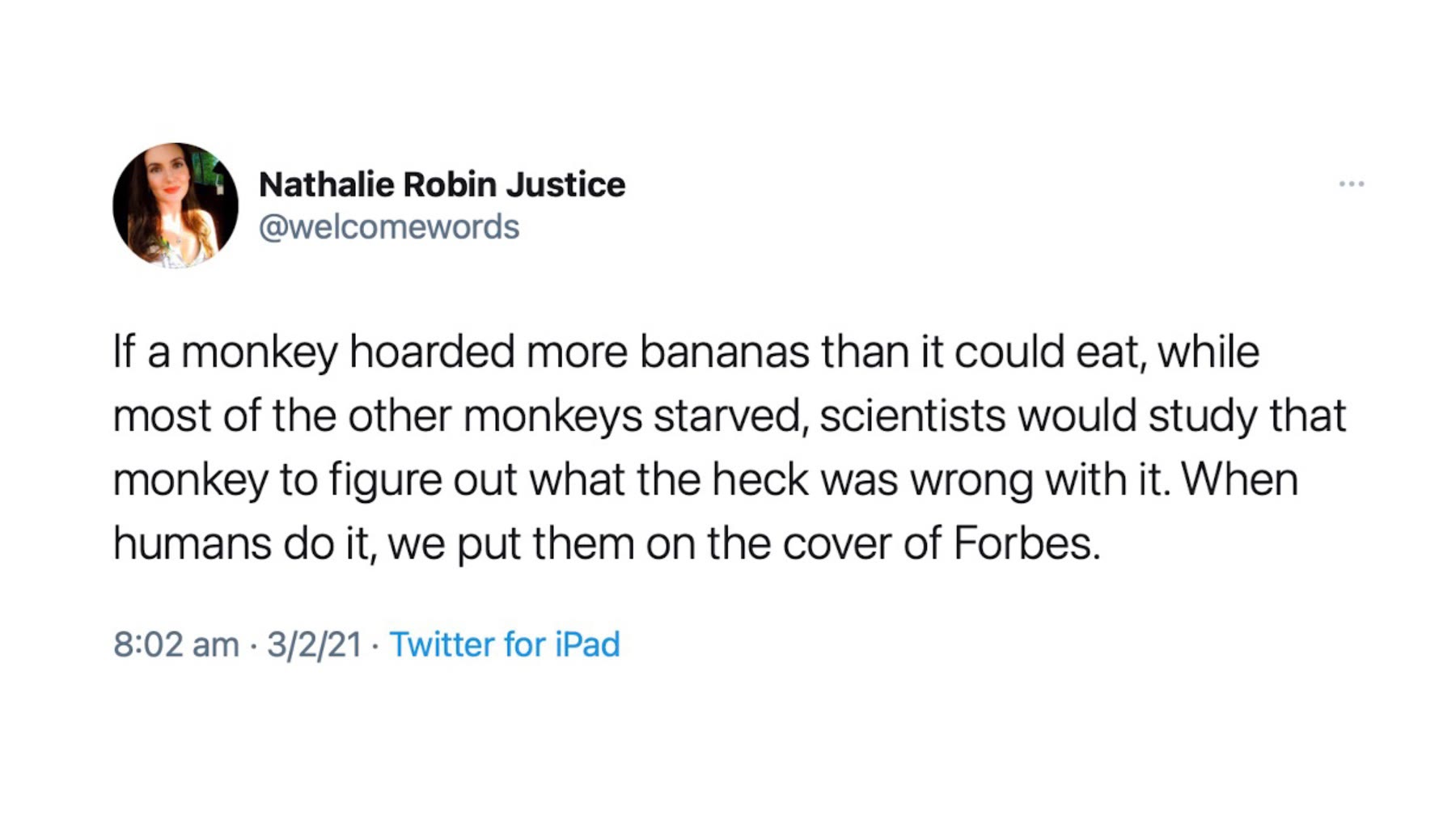Open the Nathalie Robin Justice profile name
Viewport: 1456px width, 819px height.
click(x=442, y=184)
